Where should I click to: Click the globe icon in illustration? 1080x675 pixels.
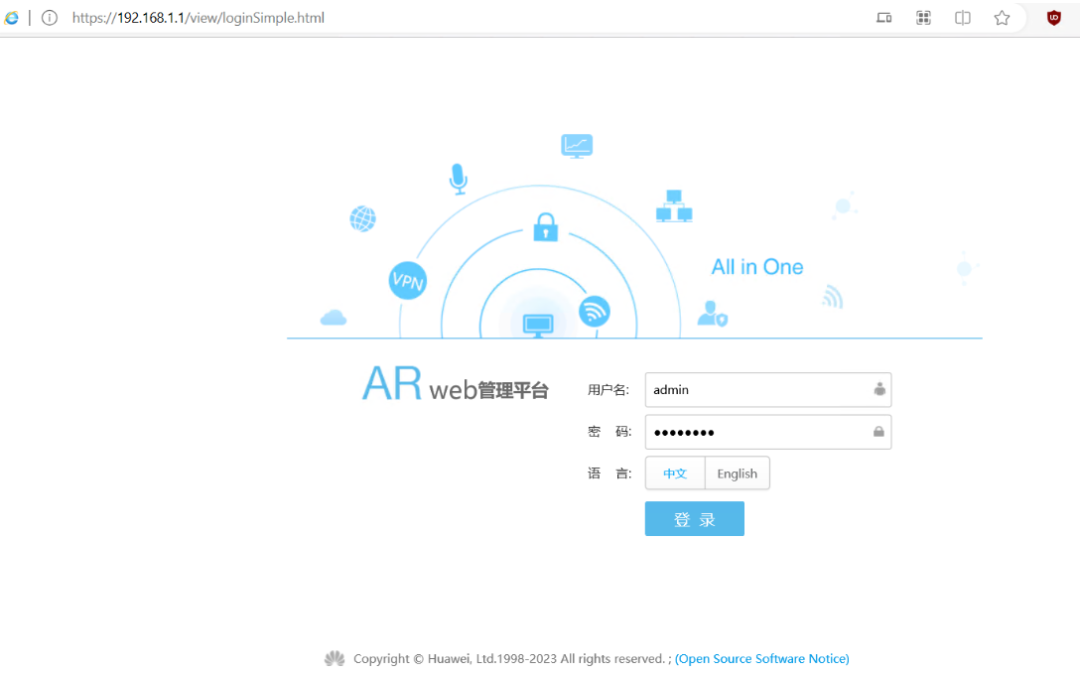tap(362, 219)
